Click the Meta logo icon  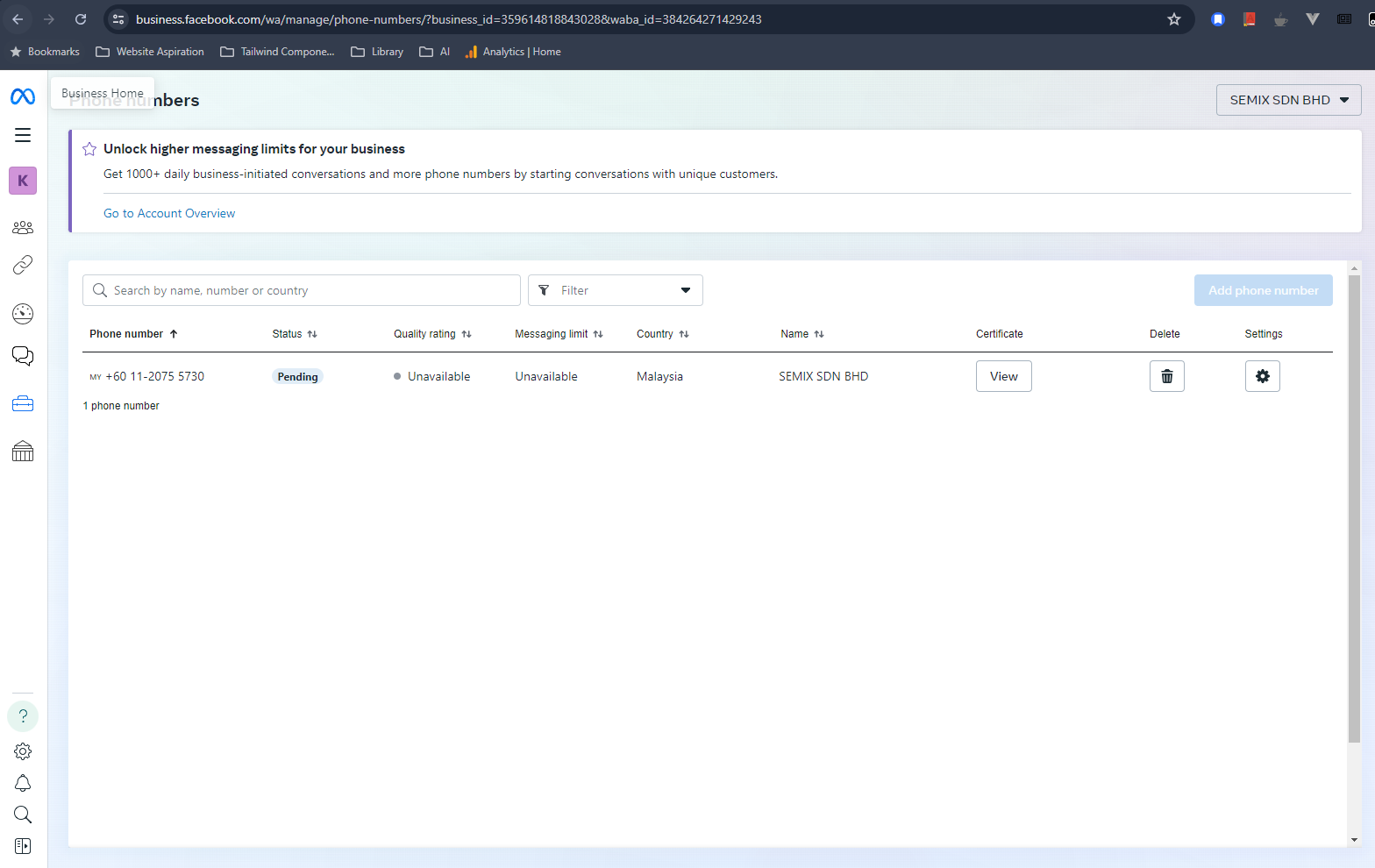pyautogui.click(x=23, y=96)
